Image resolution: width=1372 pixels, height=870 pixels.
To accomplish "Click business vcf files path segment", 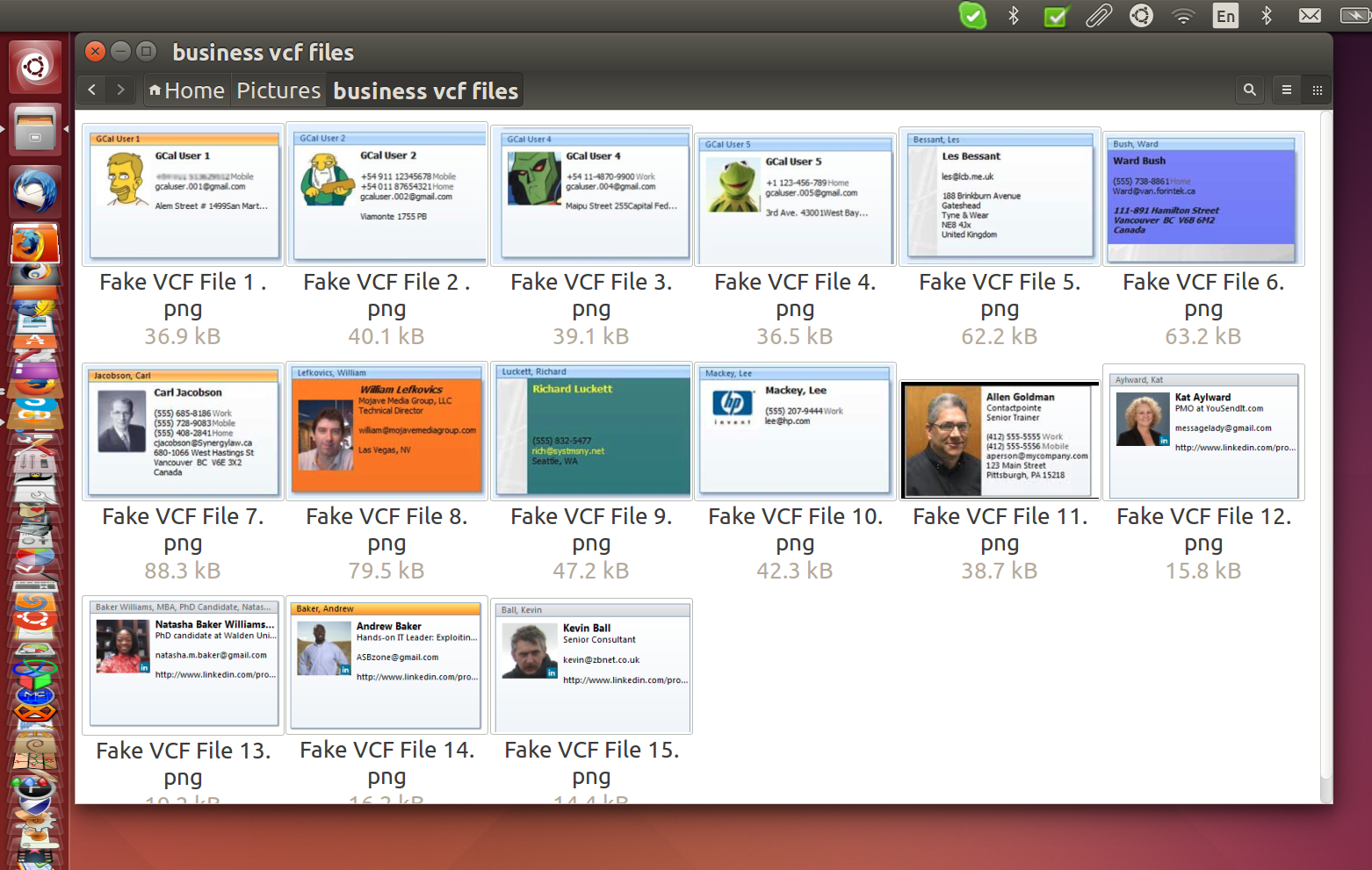I will coord(426,90).
